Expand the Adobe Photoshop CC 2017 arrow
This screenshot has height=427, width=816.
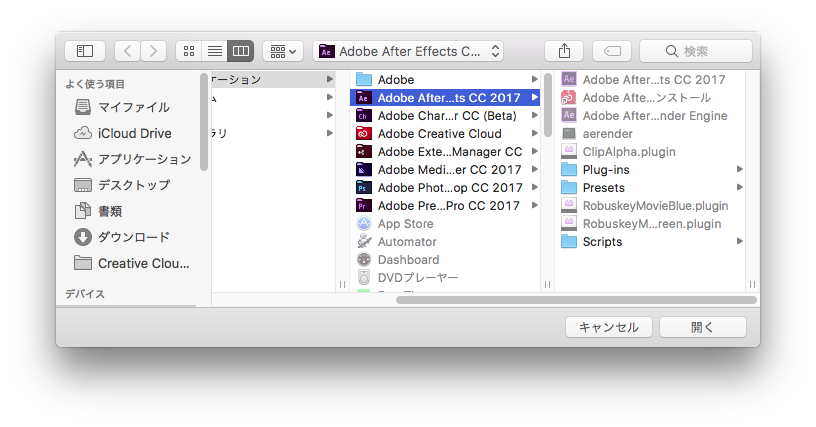pos(534,187)
